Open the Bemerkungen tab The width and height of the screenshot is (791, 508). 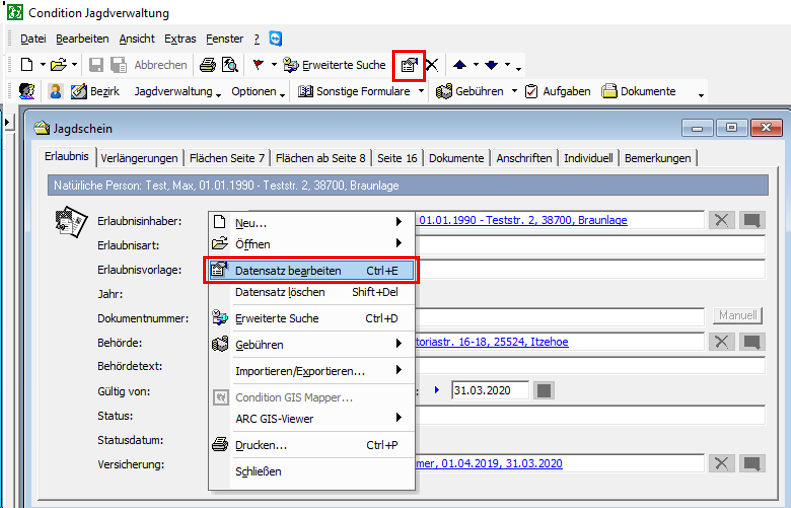[x=658, y=158]
